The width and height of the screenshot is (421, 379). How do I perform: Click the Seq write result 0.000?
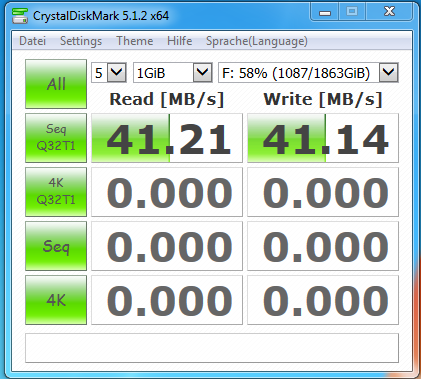[323, 246]
